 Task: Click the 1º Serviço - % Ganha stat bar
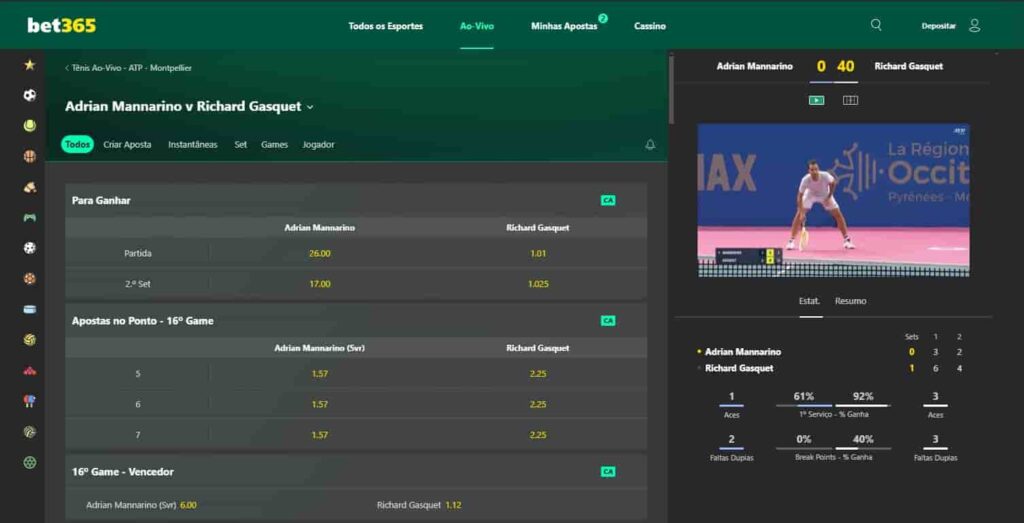pyautogui.click(x=833, y=405)
